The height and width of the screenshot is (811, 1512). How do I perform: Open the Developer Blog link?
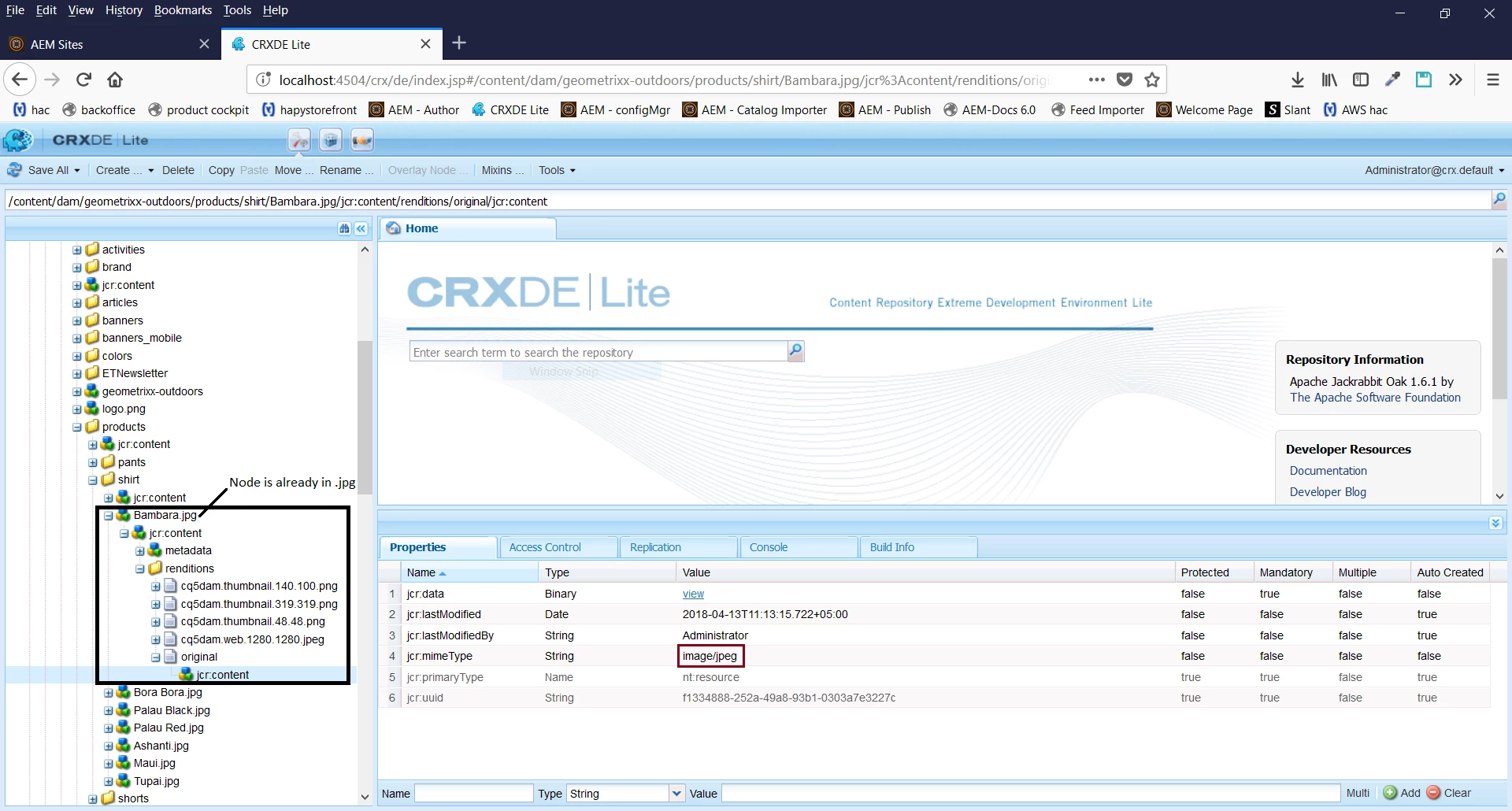tap(1328, 492)
